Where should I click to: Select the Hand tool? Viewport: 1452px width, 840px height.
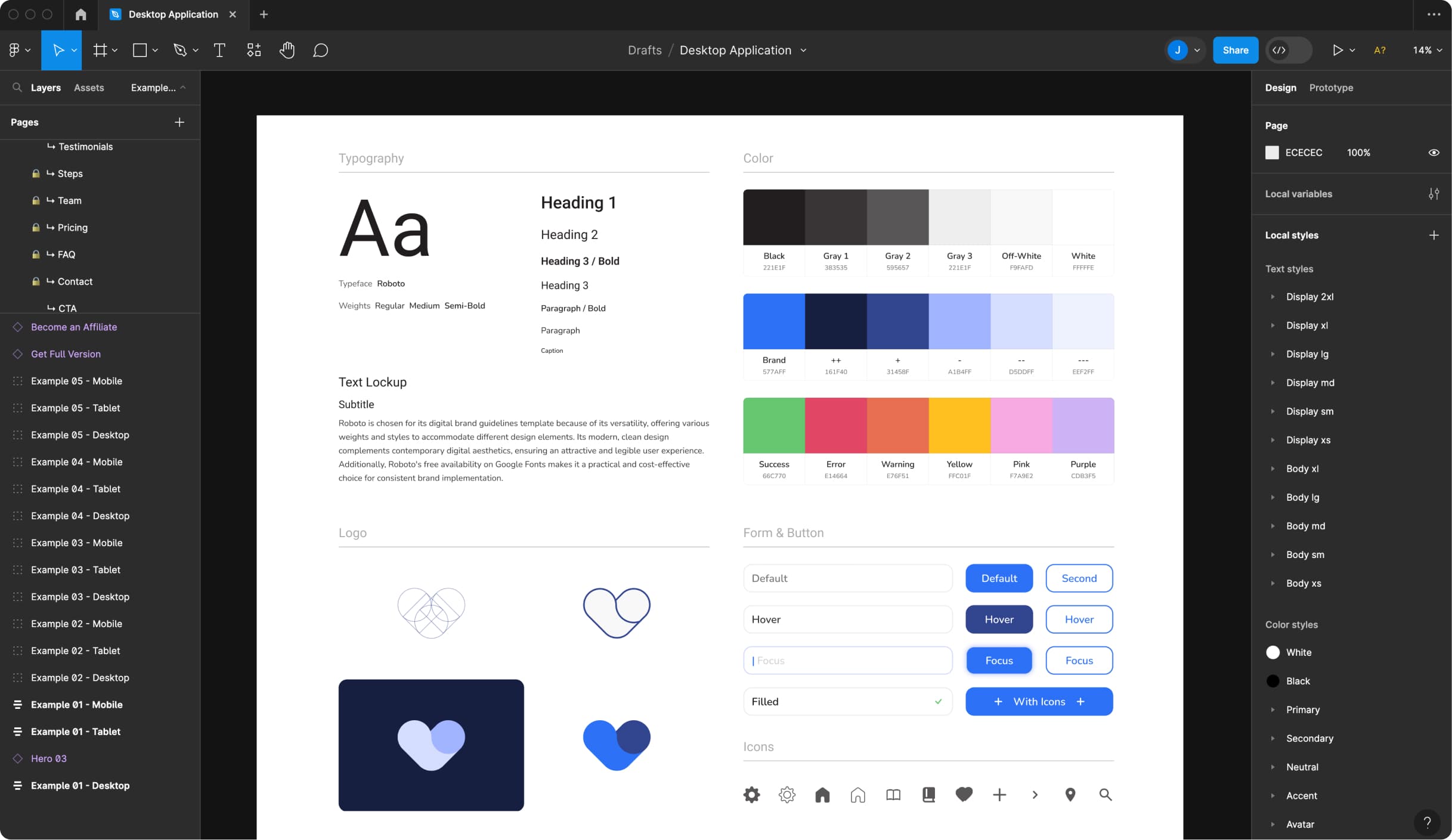click(287, 50)
